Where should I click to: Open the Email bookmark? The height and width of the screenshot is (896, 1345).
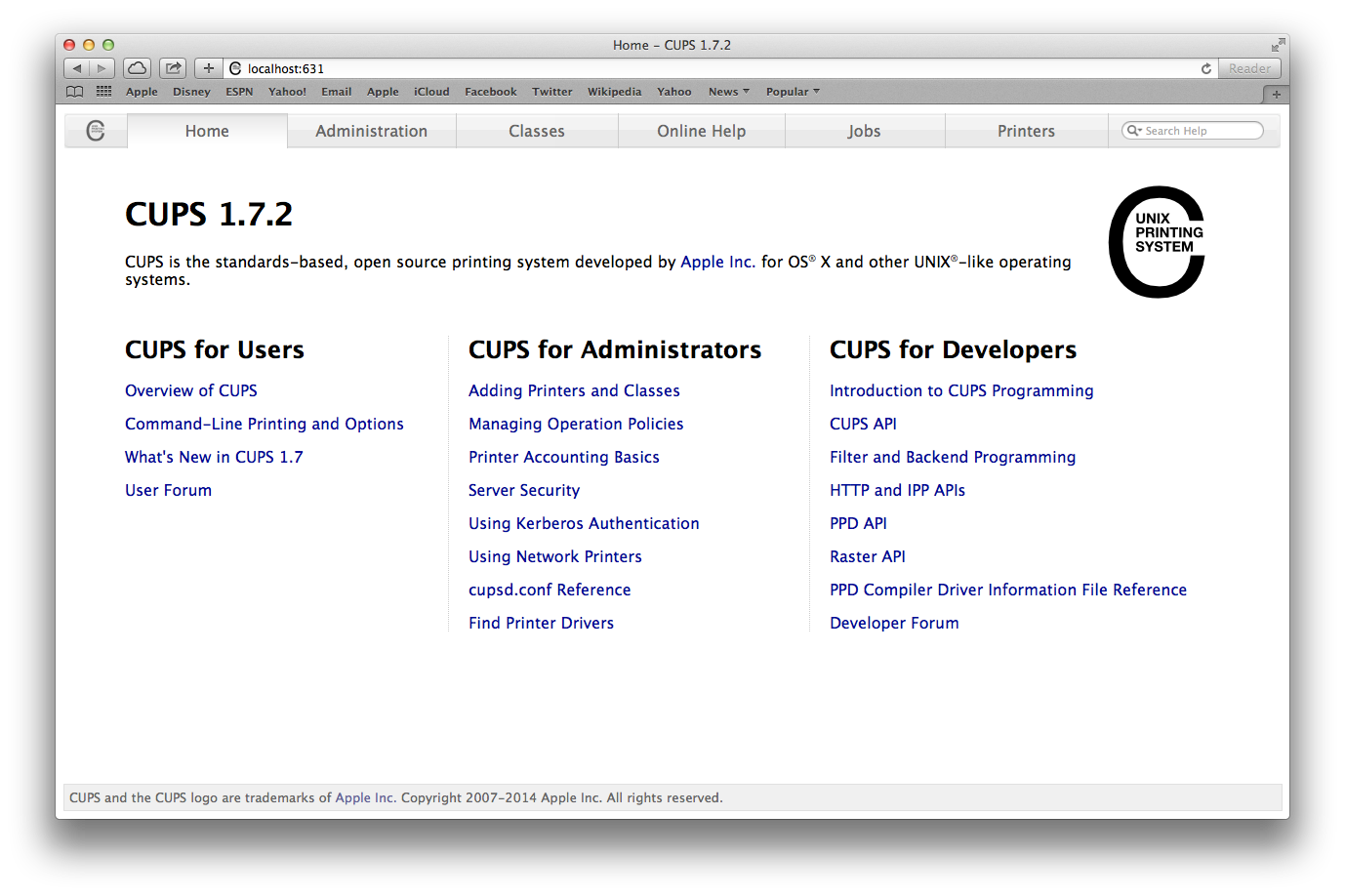tap(337, 92)
